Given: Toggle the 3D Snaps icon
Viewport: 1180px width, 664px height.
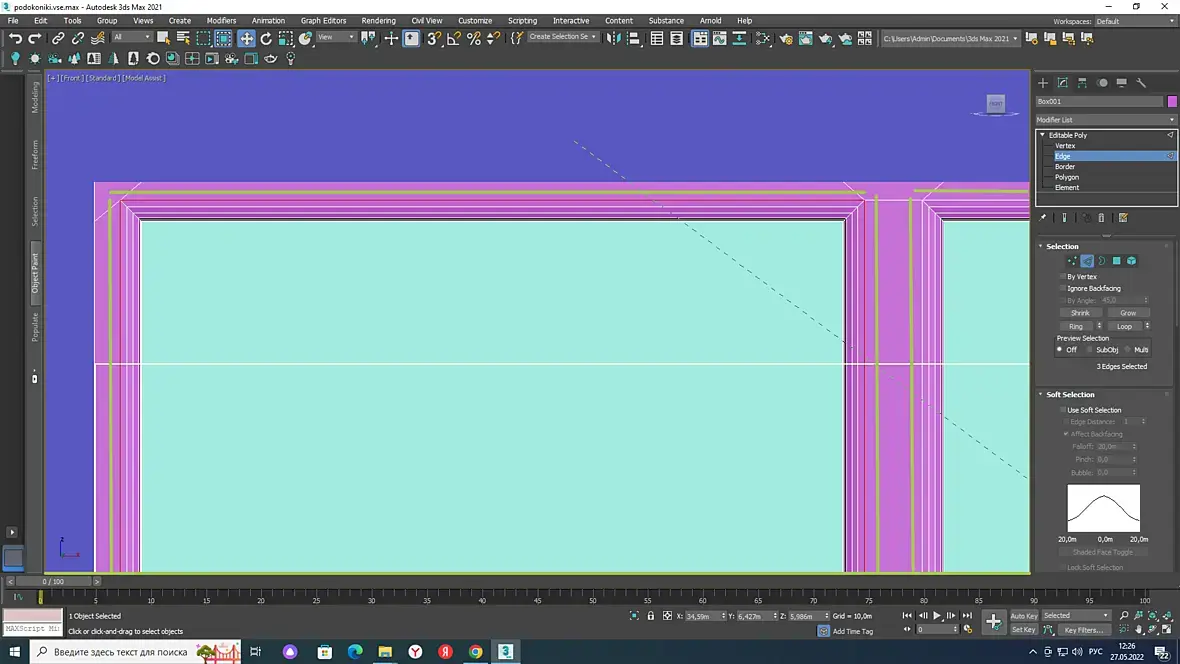Looking at the screenshot, I should click(433, 38).
